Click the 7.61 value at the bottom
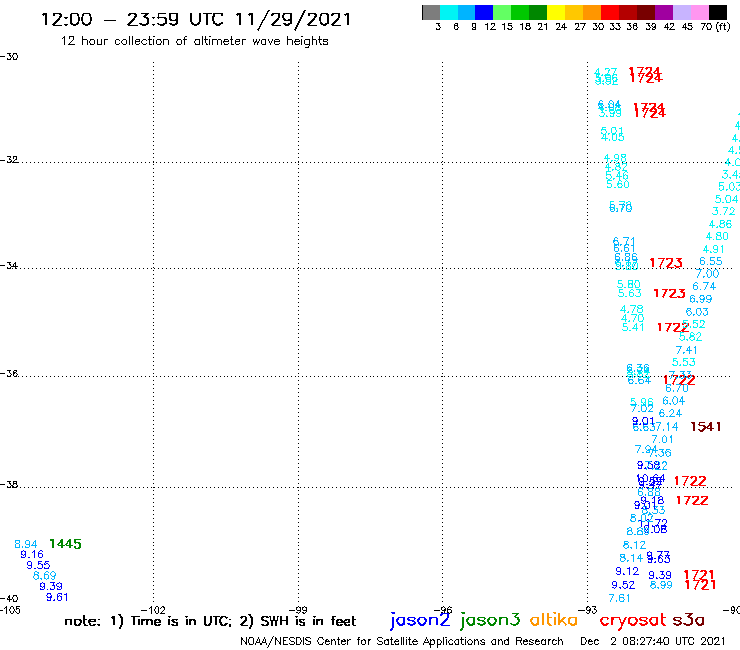740x650 pixels. (620, 598)
